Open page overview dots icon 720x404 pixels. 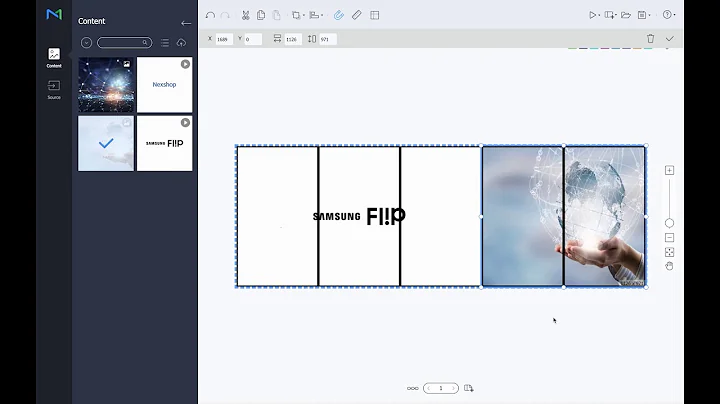pos(412,388)
